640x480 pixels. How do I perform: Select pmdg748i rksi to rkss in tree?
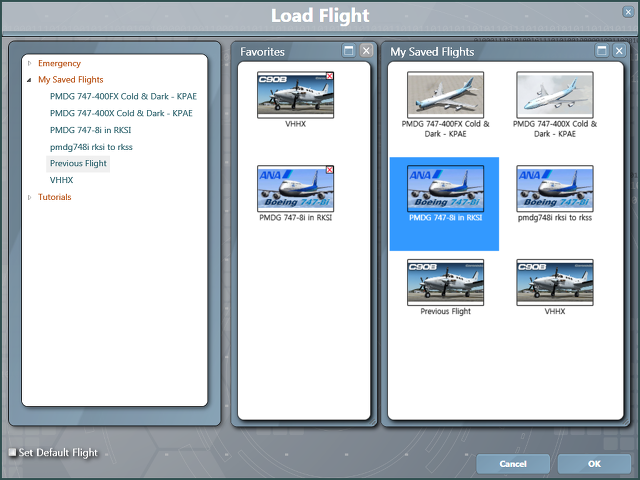(x=91, y=147)
